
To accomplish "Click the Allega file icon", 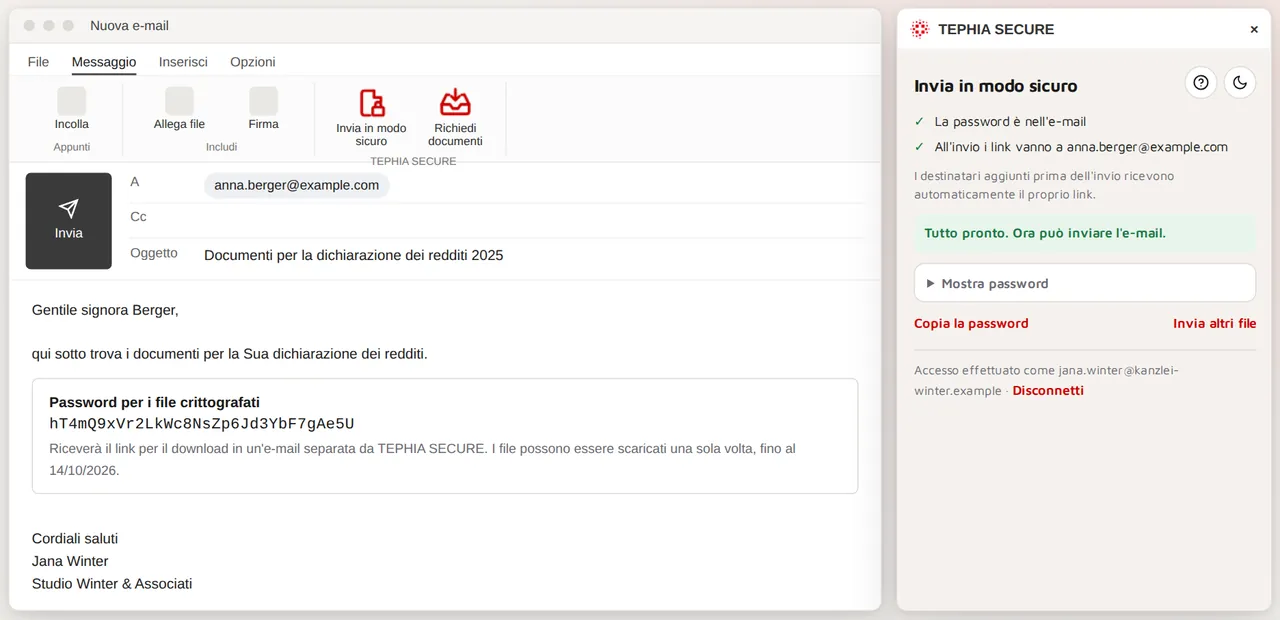I will pyautogui.click(x=179, y=101).
